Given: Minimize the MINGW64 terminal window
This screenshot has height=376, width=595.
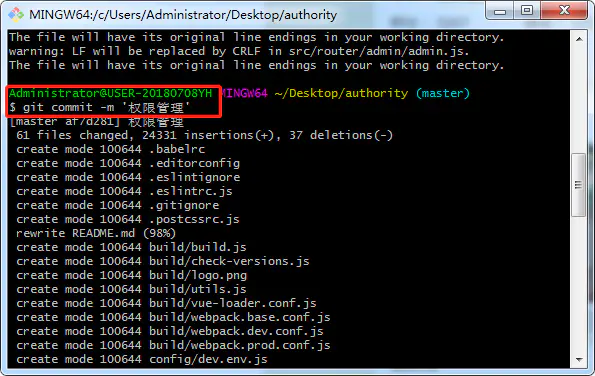Looking at the screenshot, I should tap(499, 11).
